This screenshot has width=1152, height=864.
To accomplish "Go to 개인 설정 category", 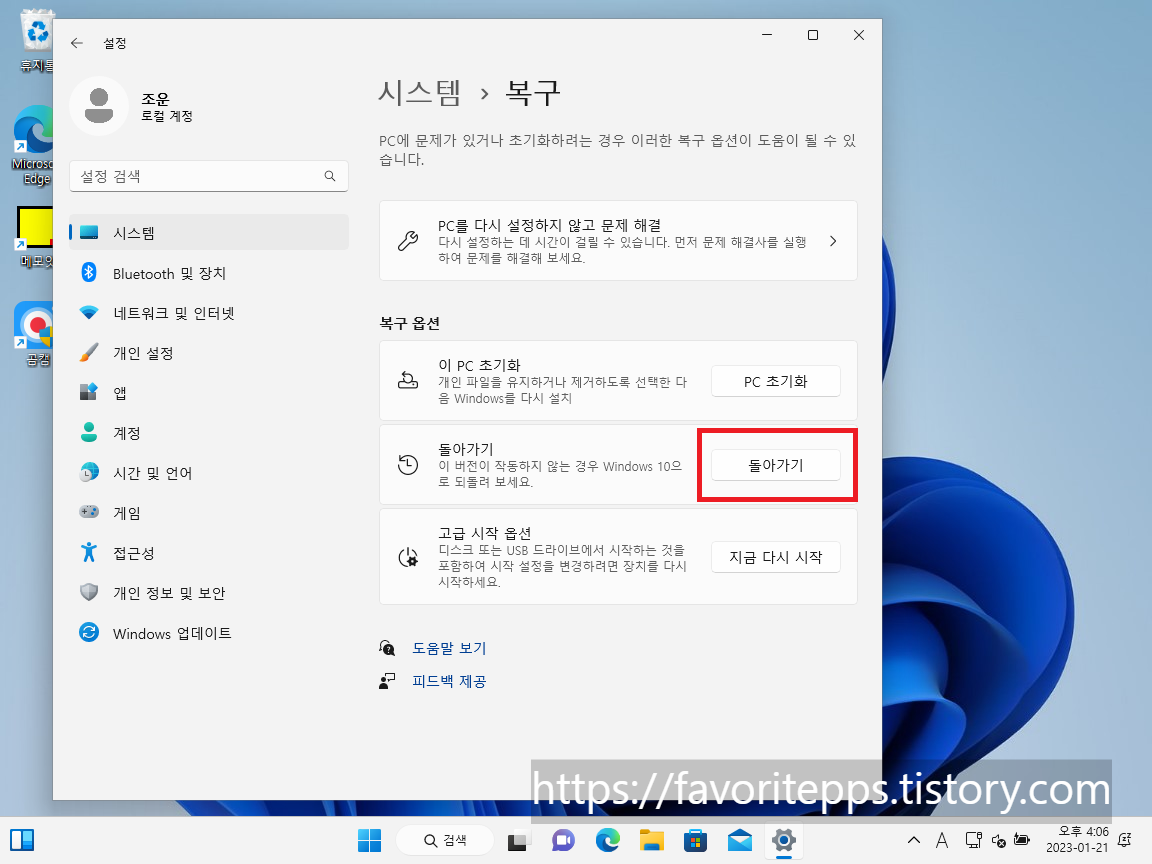I will point(209,353).
